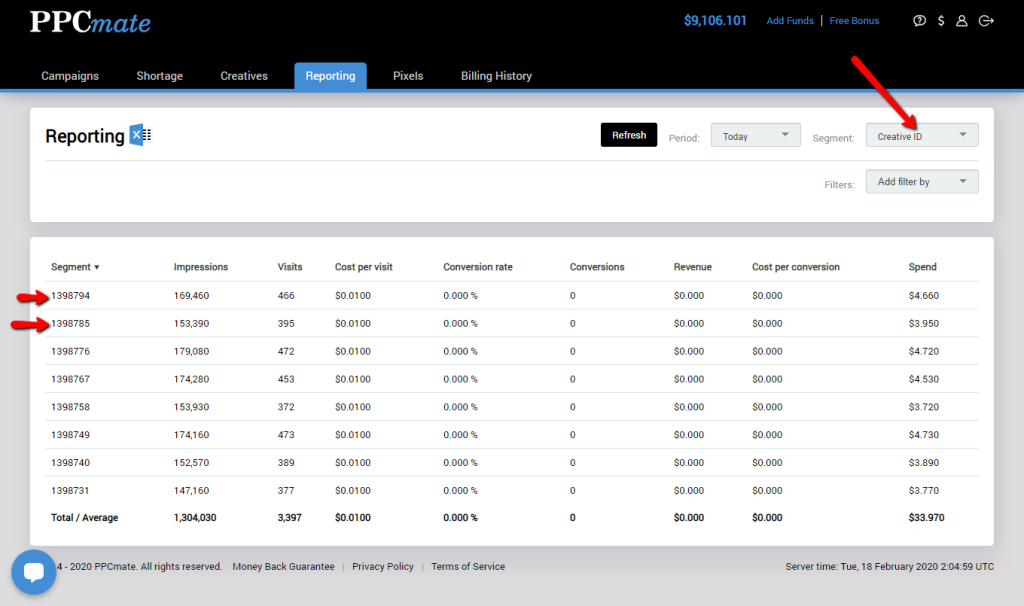Click the logout icon in header
The width and height of the screenshot is (1024, 606).
[986, 21]
